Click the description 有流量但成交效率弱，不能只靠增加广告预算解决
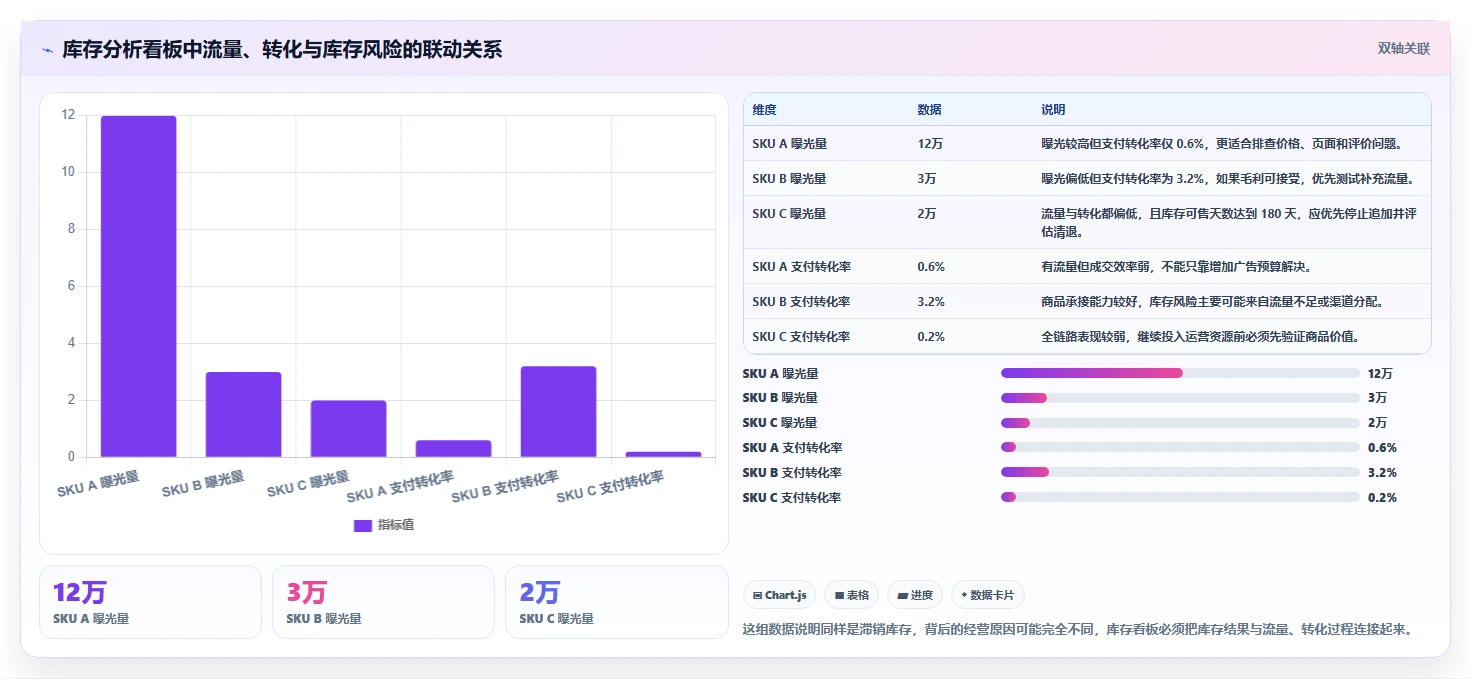The image size is (1471, 679). [x=1176, y=267]
